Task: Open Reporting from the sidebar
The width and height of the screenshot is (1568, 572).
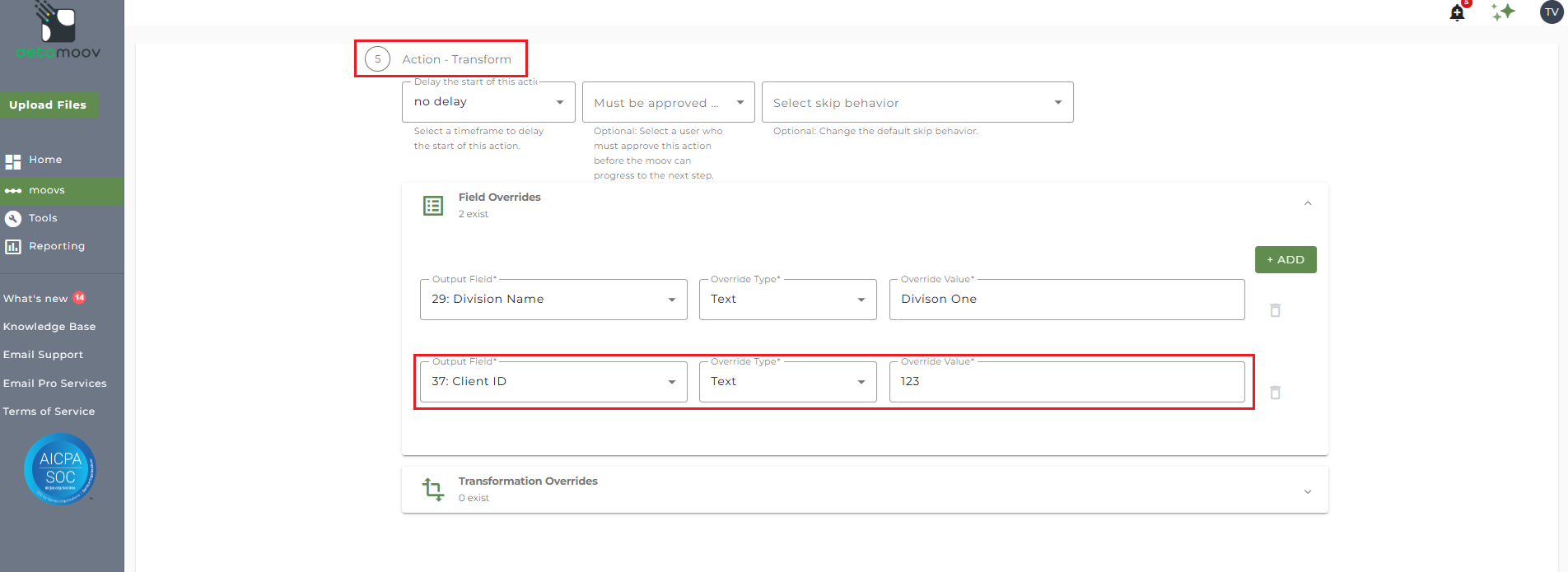Action: click(56, 246)
